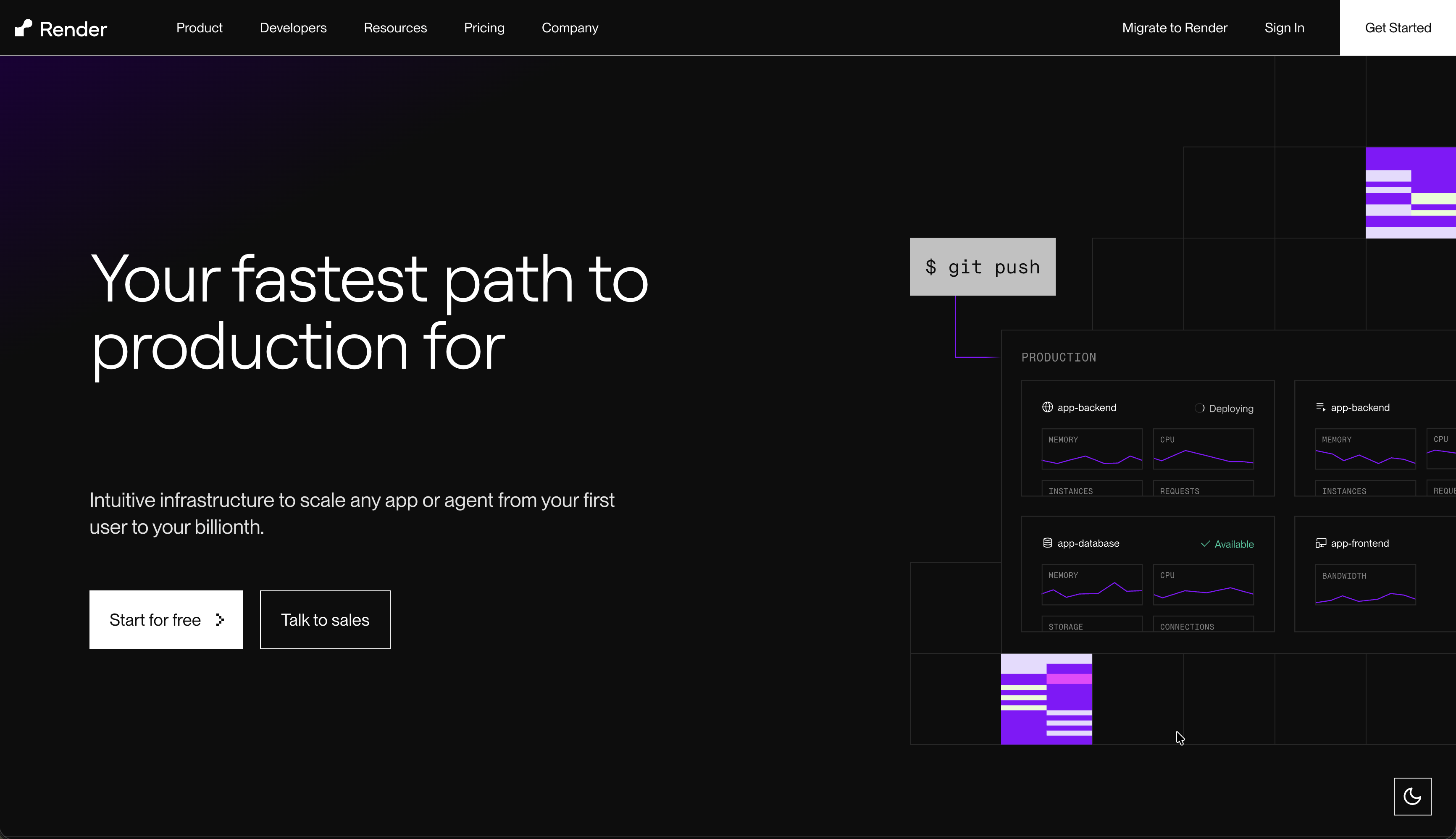Click the Get Started button

1398,28
